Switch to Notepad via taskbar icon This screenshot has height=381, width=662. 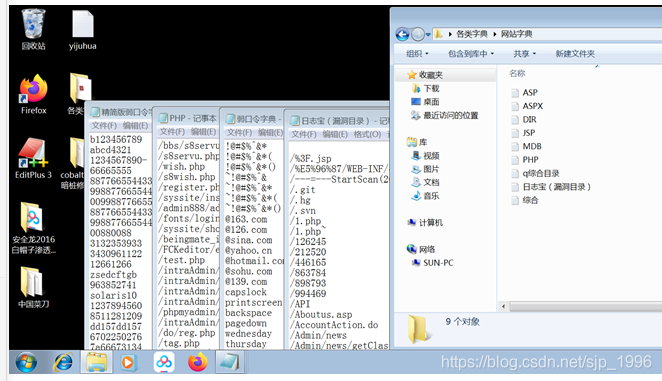(230, 362)
